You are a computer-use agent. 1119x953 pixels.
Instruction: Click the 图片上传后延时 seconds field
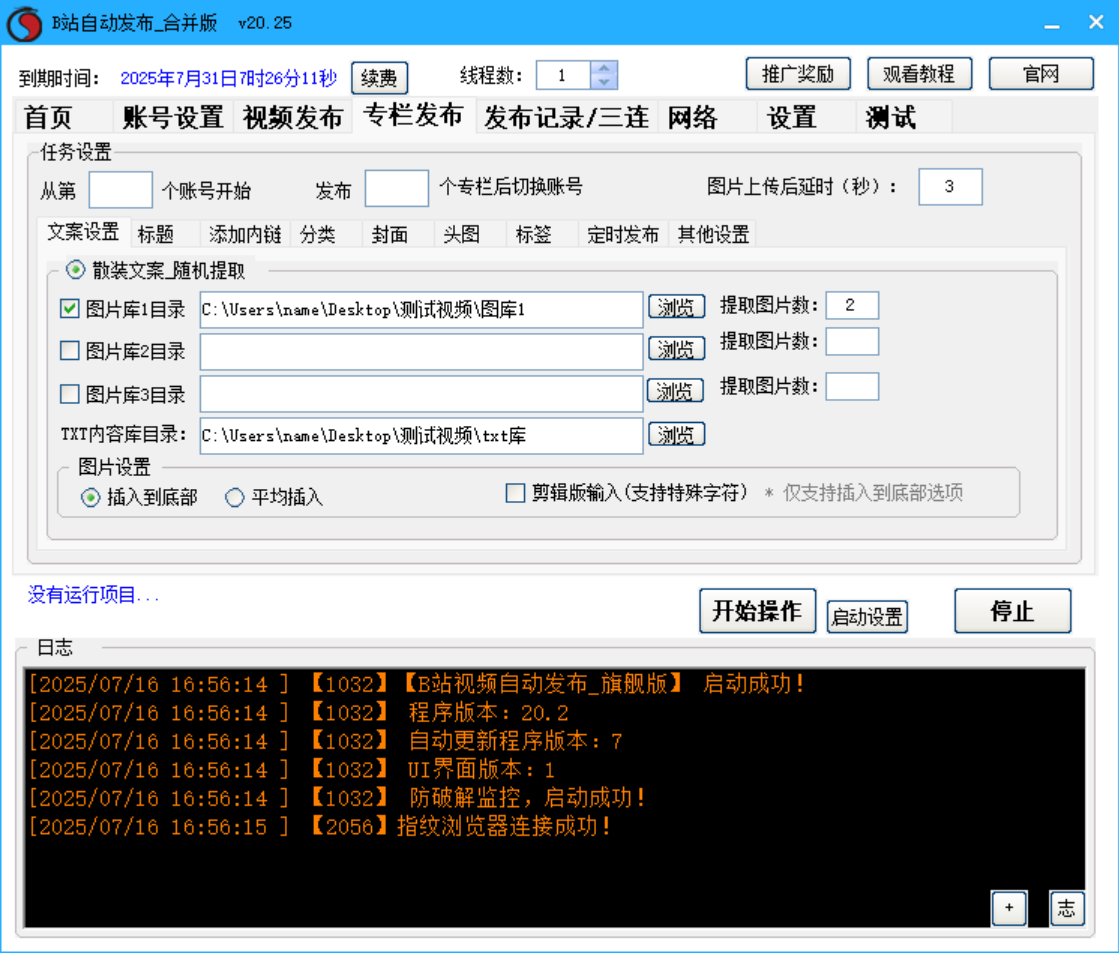point(950,187)
